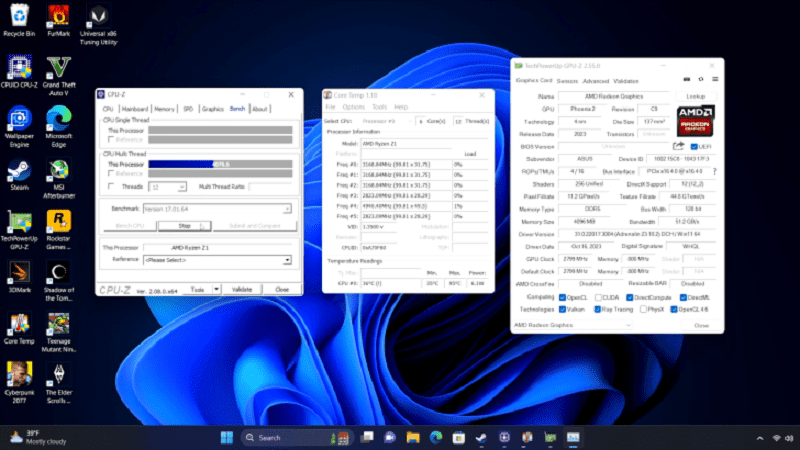800x450 pixels.
Task: Click the CPU-Z Tools button
Action: tap(197, 289)
